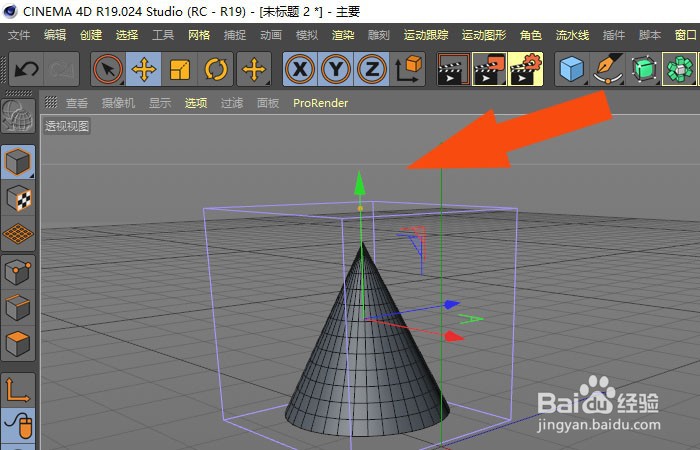This screenshot has height=450, width=700.
Task: Toggle X axis lock
Action: (x=300, y=69)
